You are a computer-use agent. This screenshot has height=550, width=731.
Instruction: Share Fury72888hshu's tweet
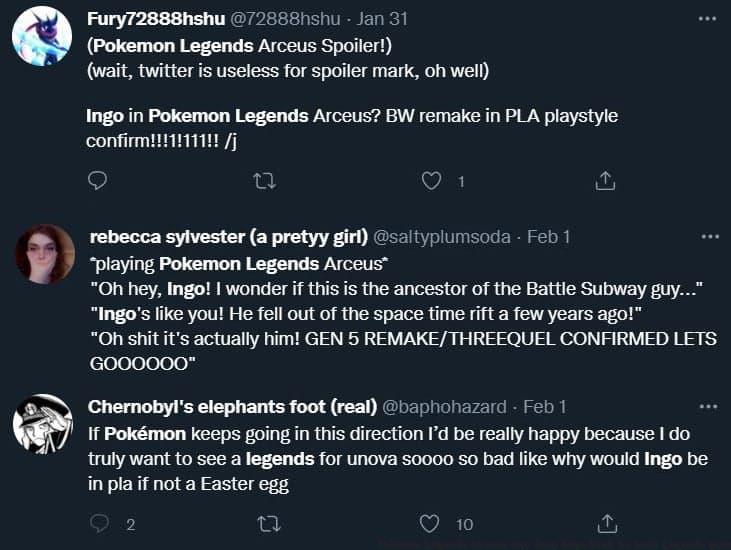click(x=604, y=181)
